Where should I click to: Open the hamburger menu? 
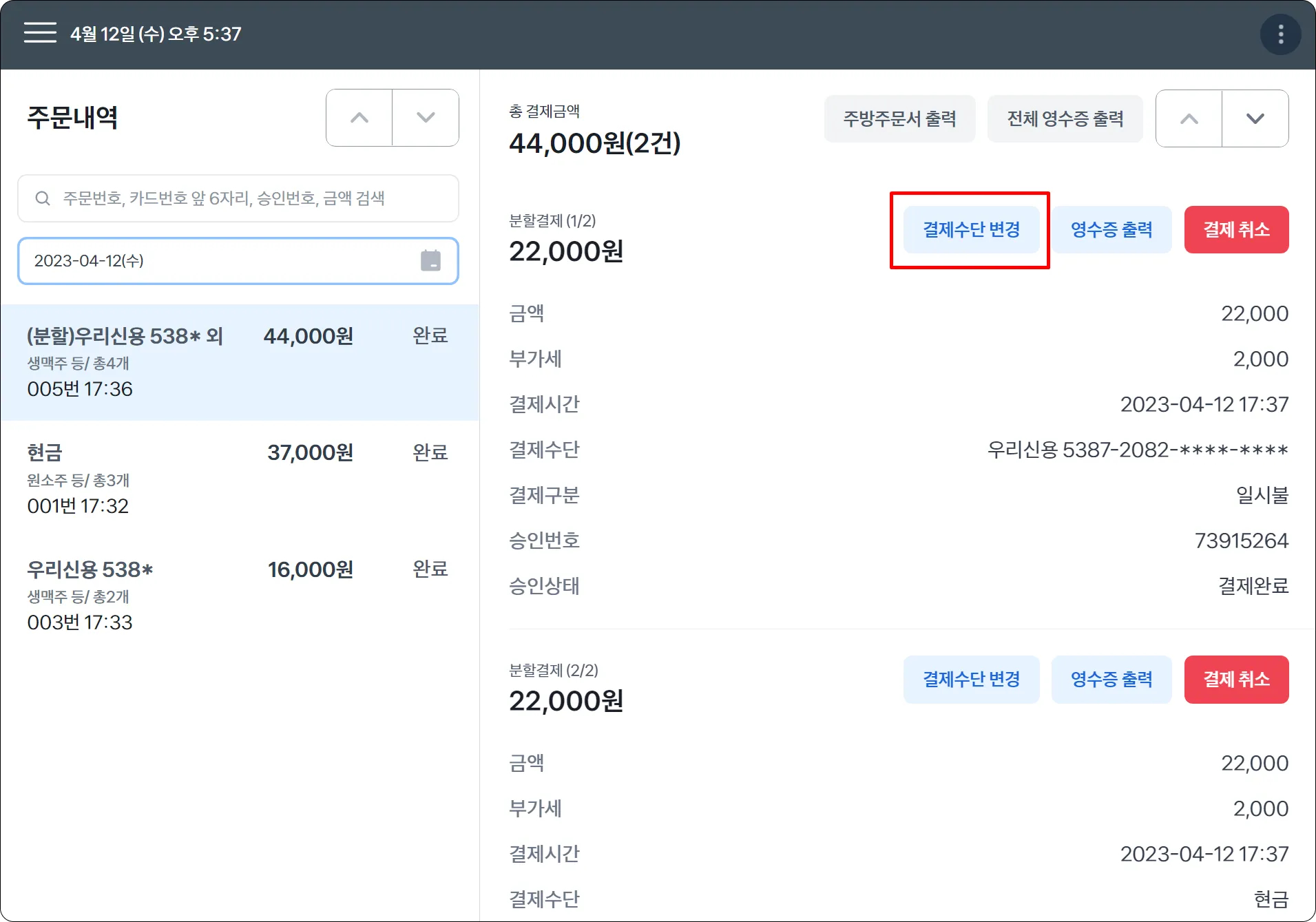coord(40,33)
